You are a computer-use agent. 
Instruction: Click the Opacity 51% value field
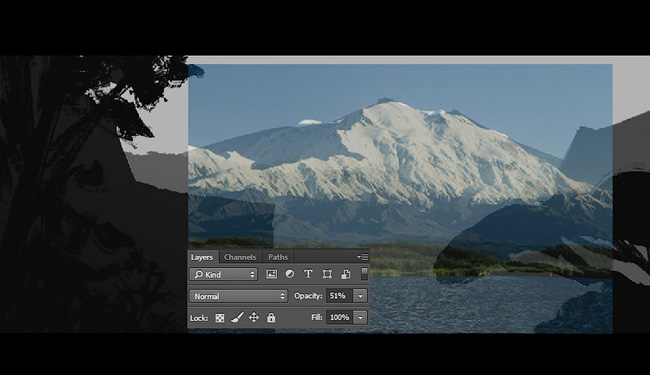(339, 296)
